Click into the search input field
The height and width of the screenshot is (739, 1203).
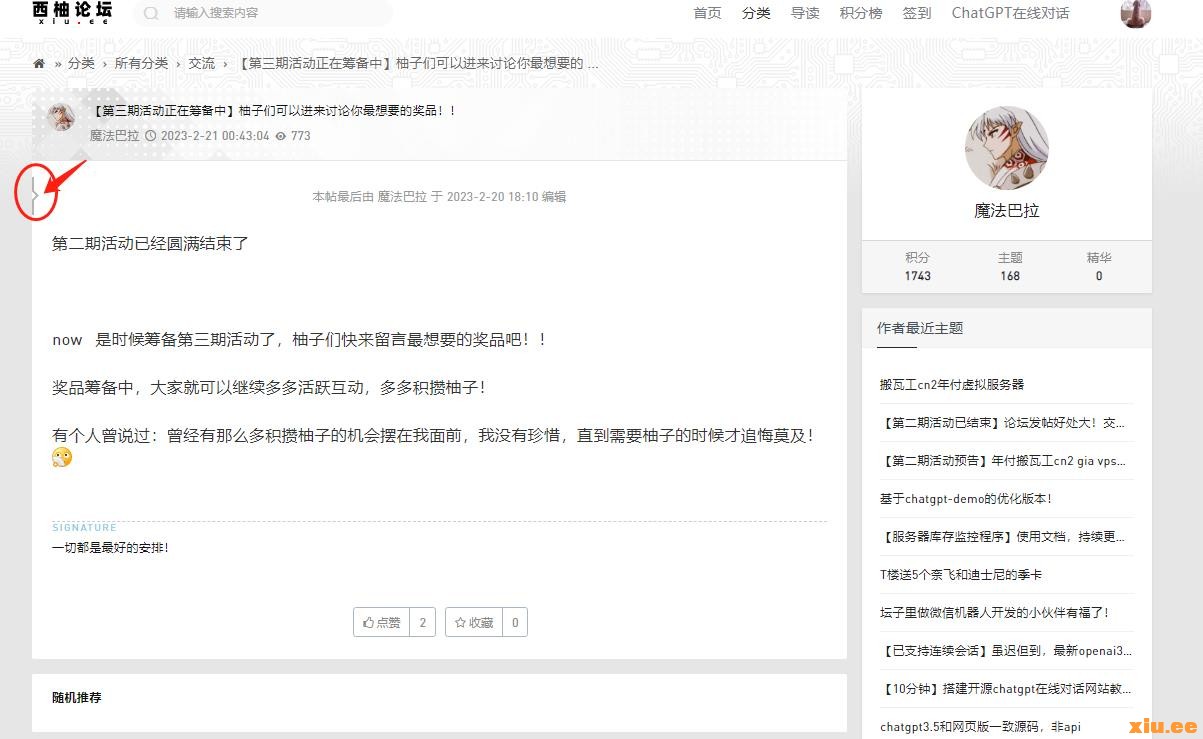click(x=270, y=13)
